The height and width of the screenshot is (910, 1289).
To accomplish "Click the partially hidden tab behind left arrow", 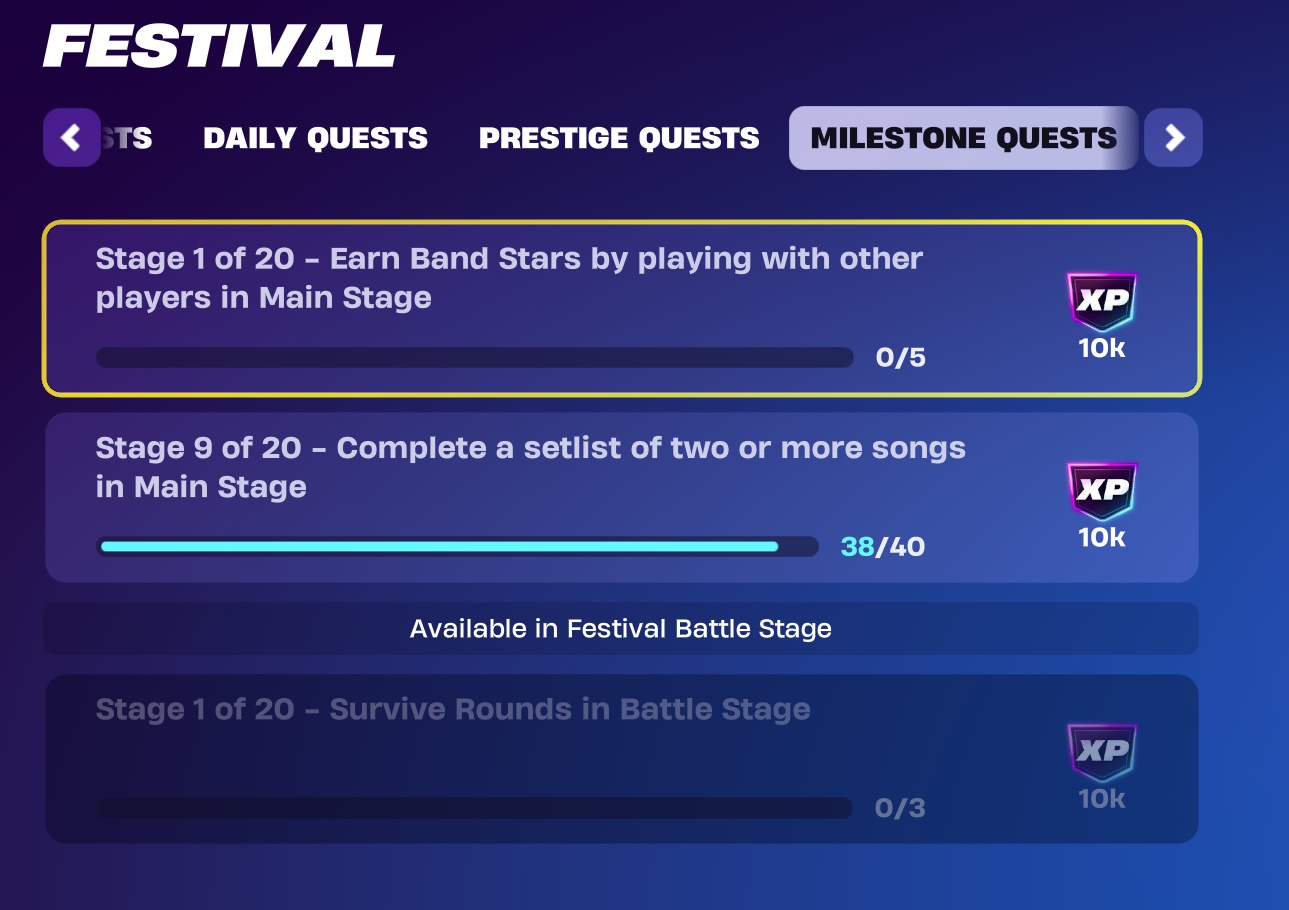I will coord(128,138).
